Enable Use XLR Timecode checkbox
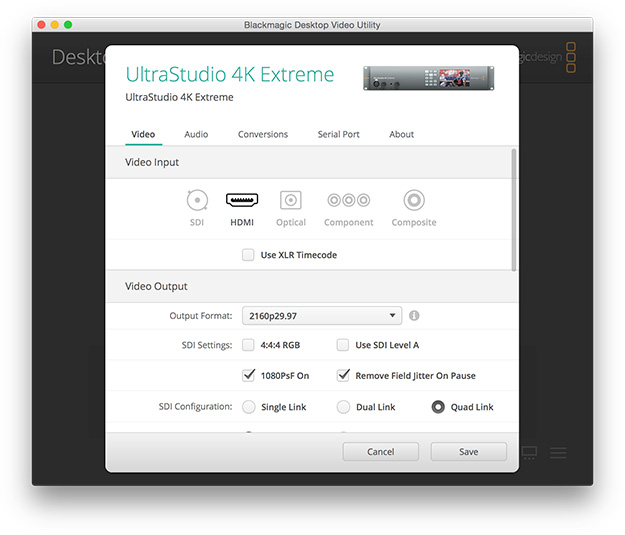This screenshot has height=535, width=625. point(248,255)
